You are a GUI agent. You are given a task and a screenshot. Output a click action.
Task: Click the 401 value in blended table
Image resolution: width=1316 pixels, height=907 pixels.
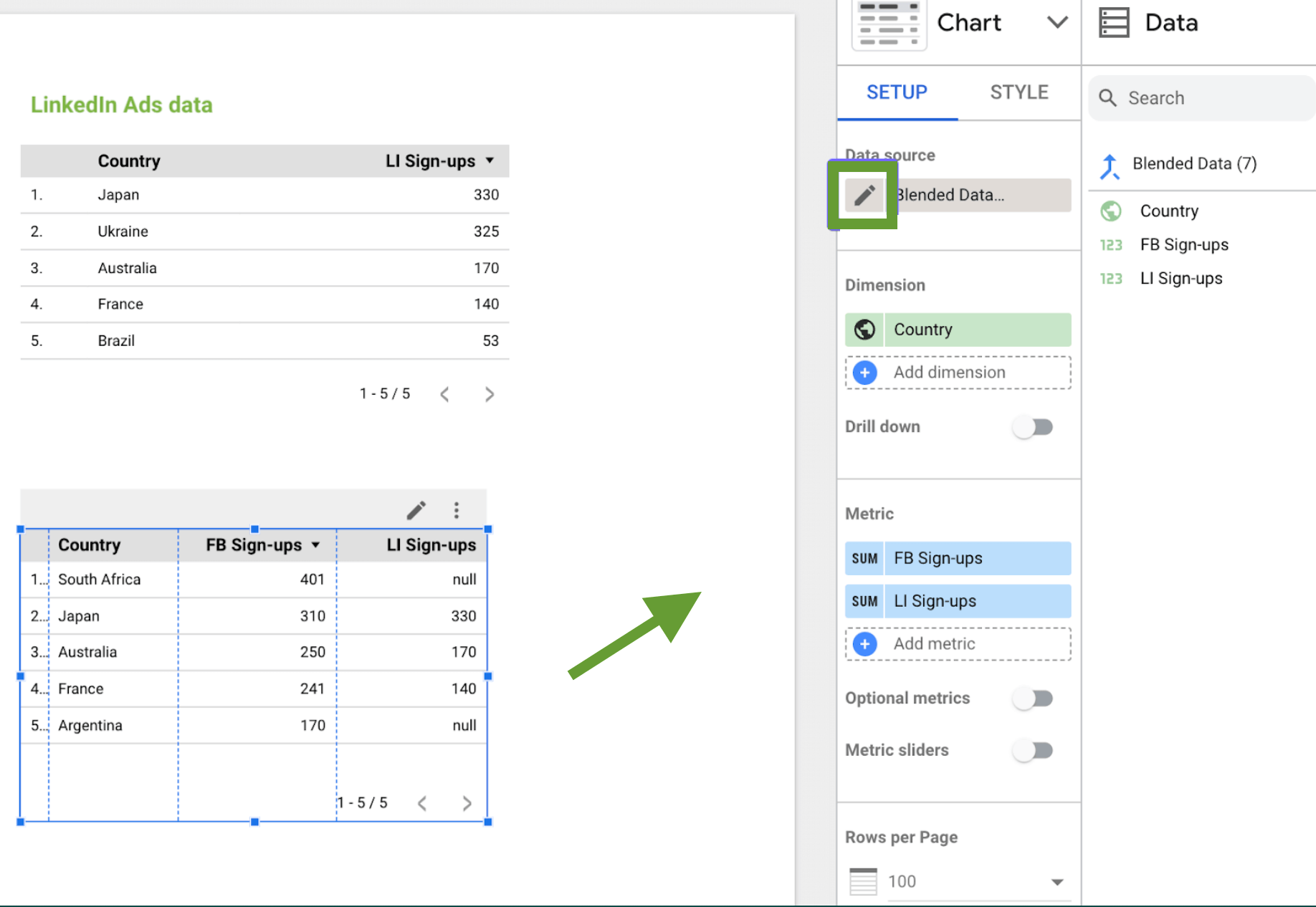coord(313,580)
